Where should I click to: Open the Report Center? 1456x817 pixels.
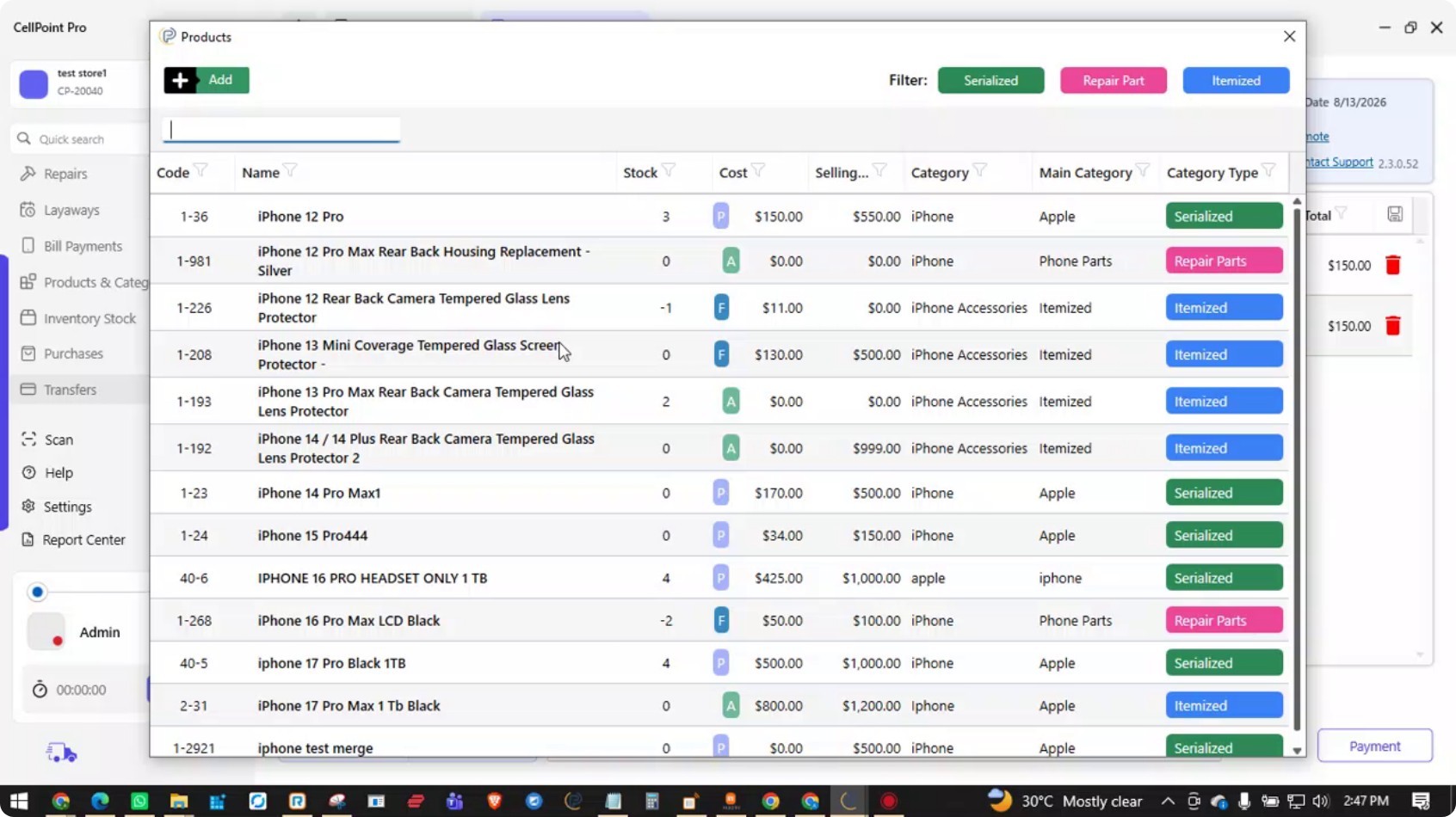(83, 540)
